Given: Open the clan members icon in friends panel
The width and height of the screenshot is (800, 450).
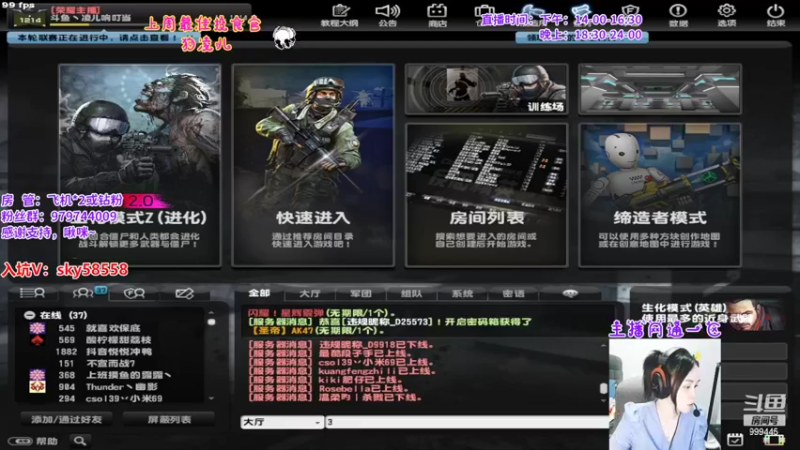Looking at the screenshot, I should pyautogui.click(x=134, y=293).
